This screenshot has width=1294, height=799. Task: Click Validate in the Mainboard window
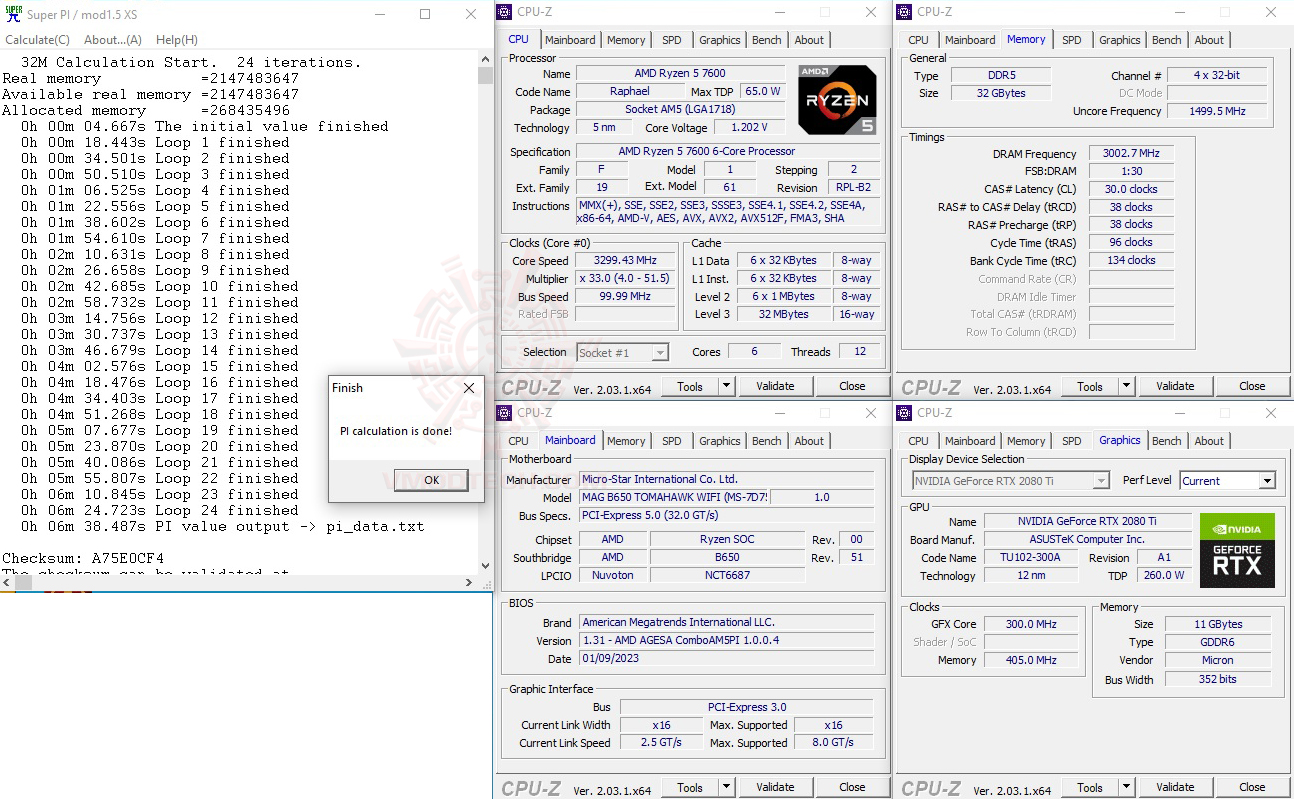[775, 787]
